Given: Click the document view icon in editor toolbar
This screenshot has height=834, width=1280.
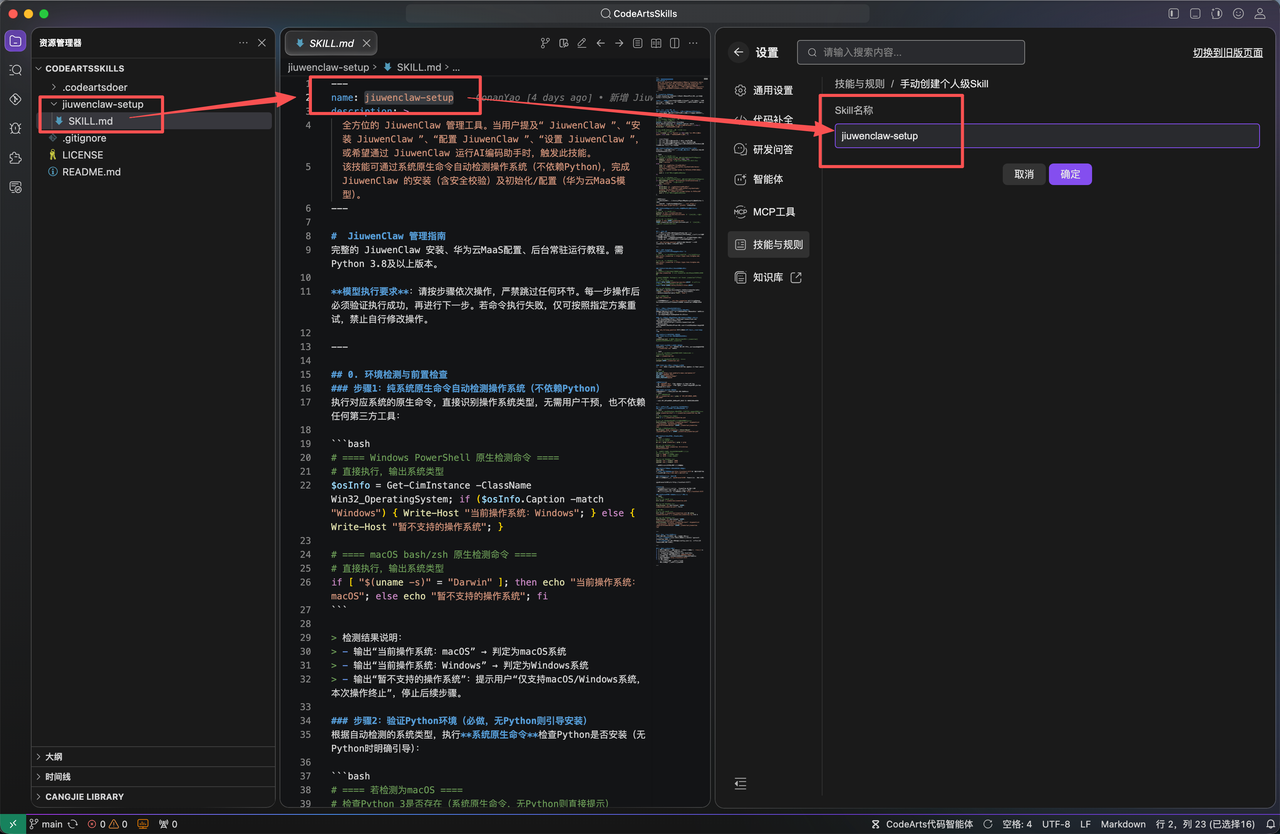Looking at the screenshot, I should (637, 43).
